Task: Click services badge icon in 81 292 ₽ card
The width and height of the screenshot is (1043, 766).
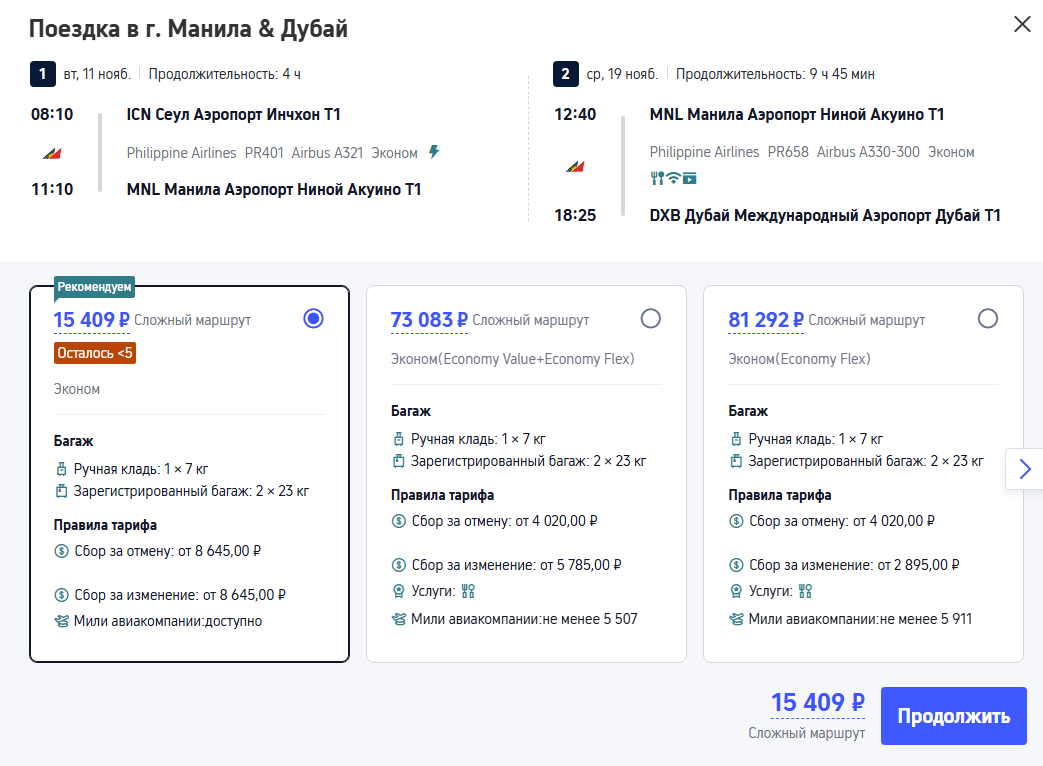Action: pyautogui.click(x=736, y=591)
